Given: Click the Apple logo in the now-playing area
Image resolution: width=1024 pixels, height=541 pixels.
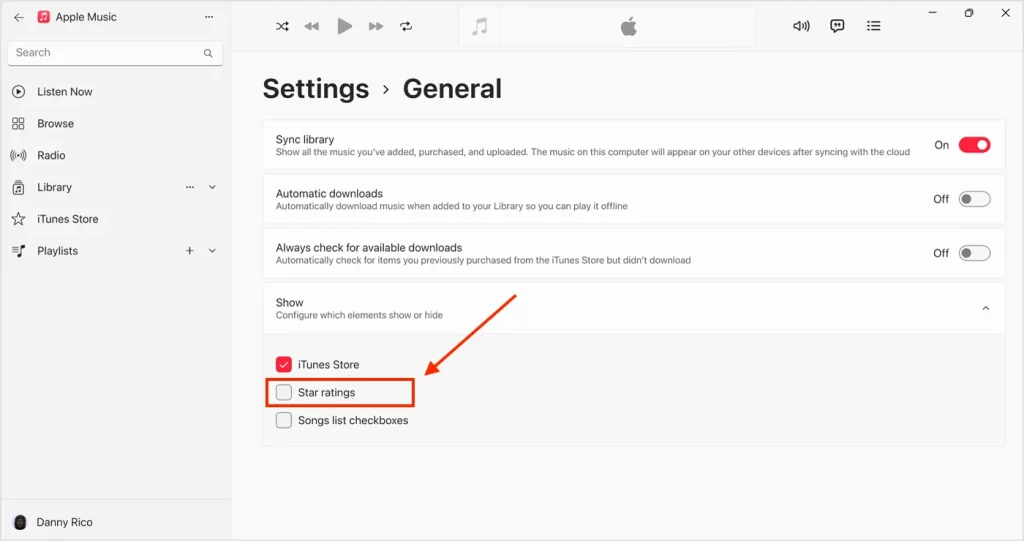Looking at the screenshot, I should tap(628, 26).
